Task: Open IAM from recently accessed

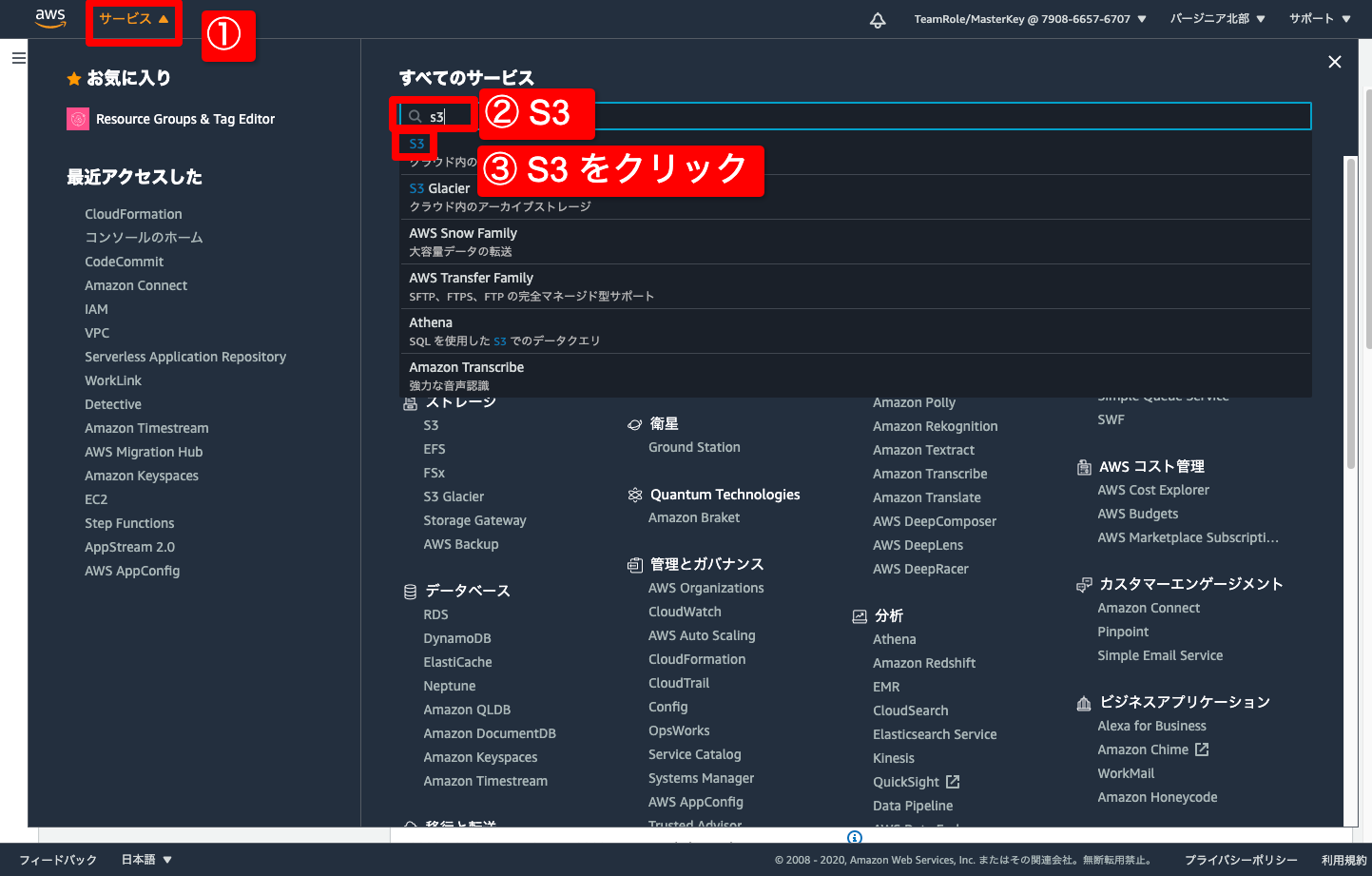Action: pyautogui.click(x=96, y=309)
